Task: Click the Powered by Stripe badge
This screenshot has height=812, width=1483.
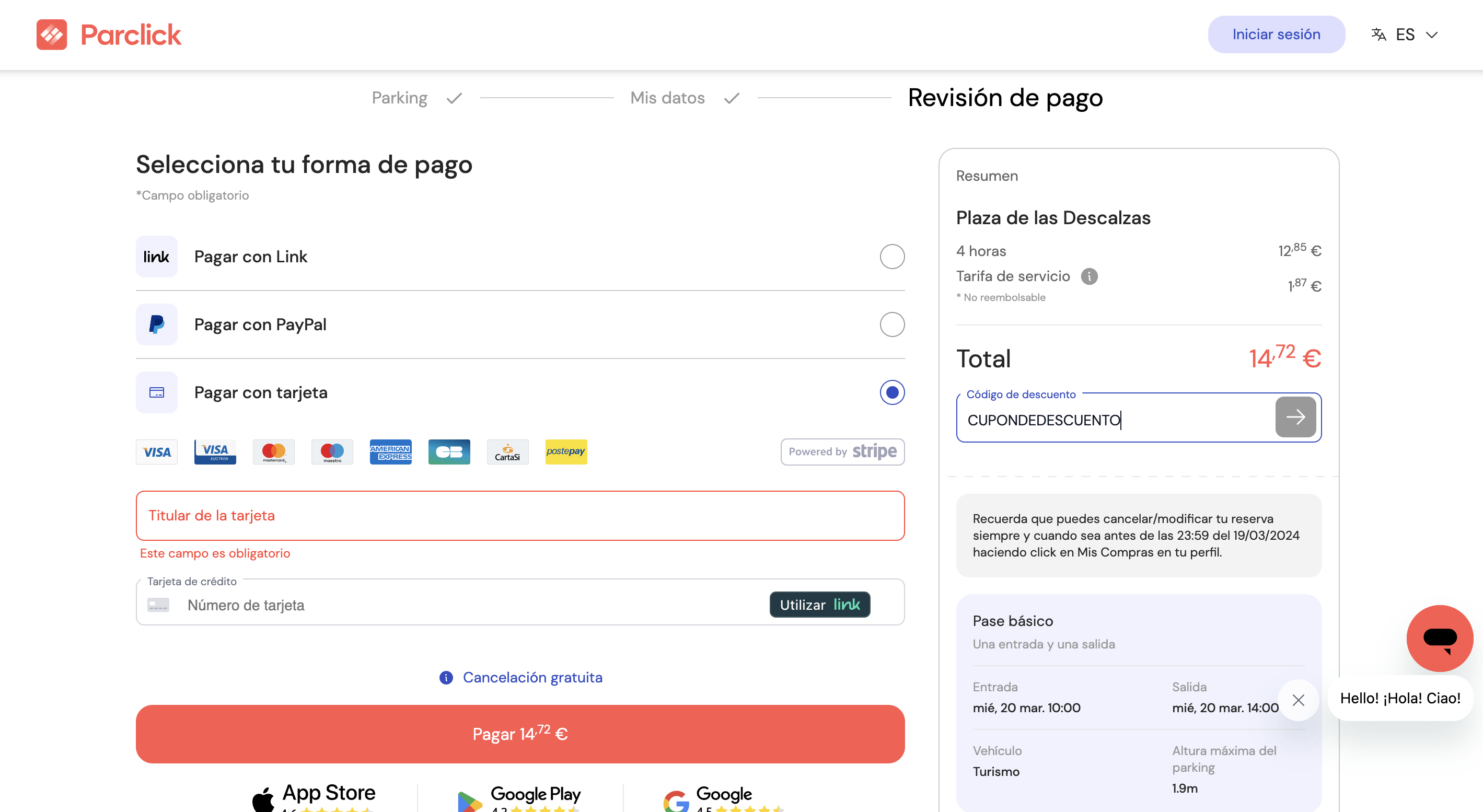Action: pos(842,452)
